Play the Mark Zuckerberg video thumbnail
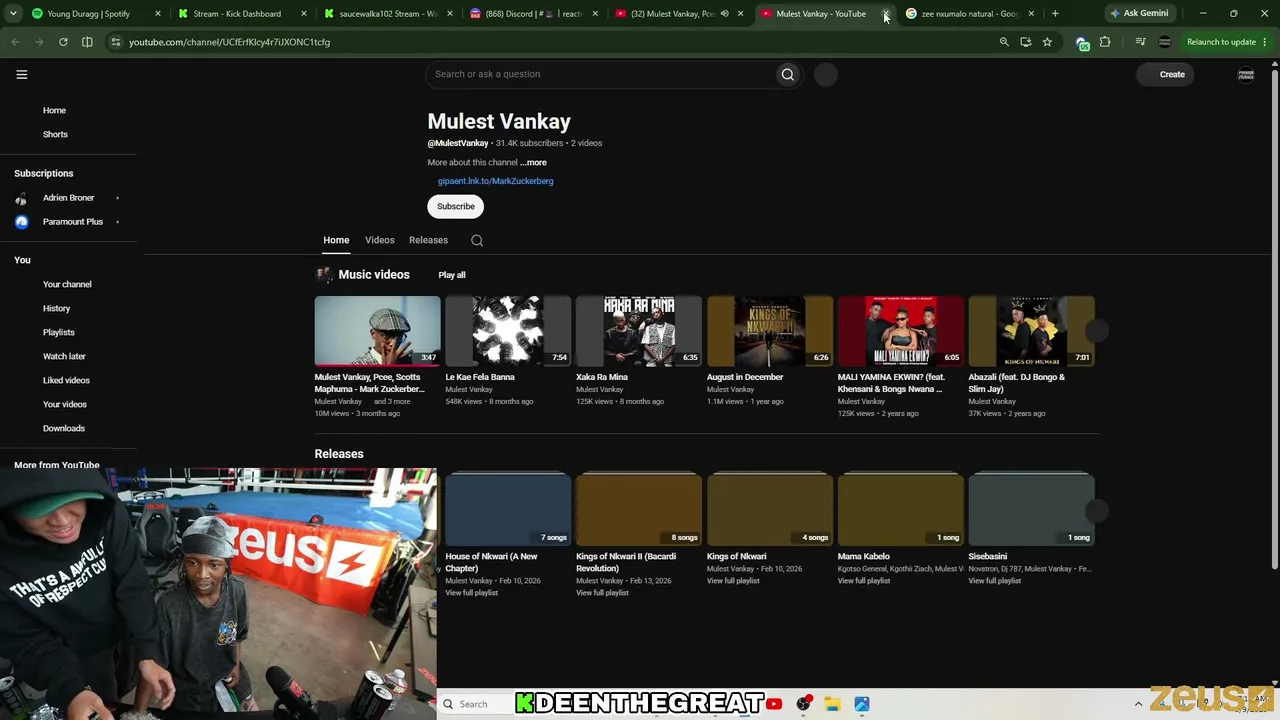The height and width of the screenshot is (720, 1280). [377, 331]
